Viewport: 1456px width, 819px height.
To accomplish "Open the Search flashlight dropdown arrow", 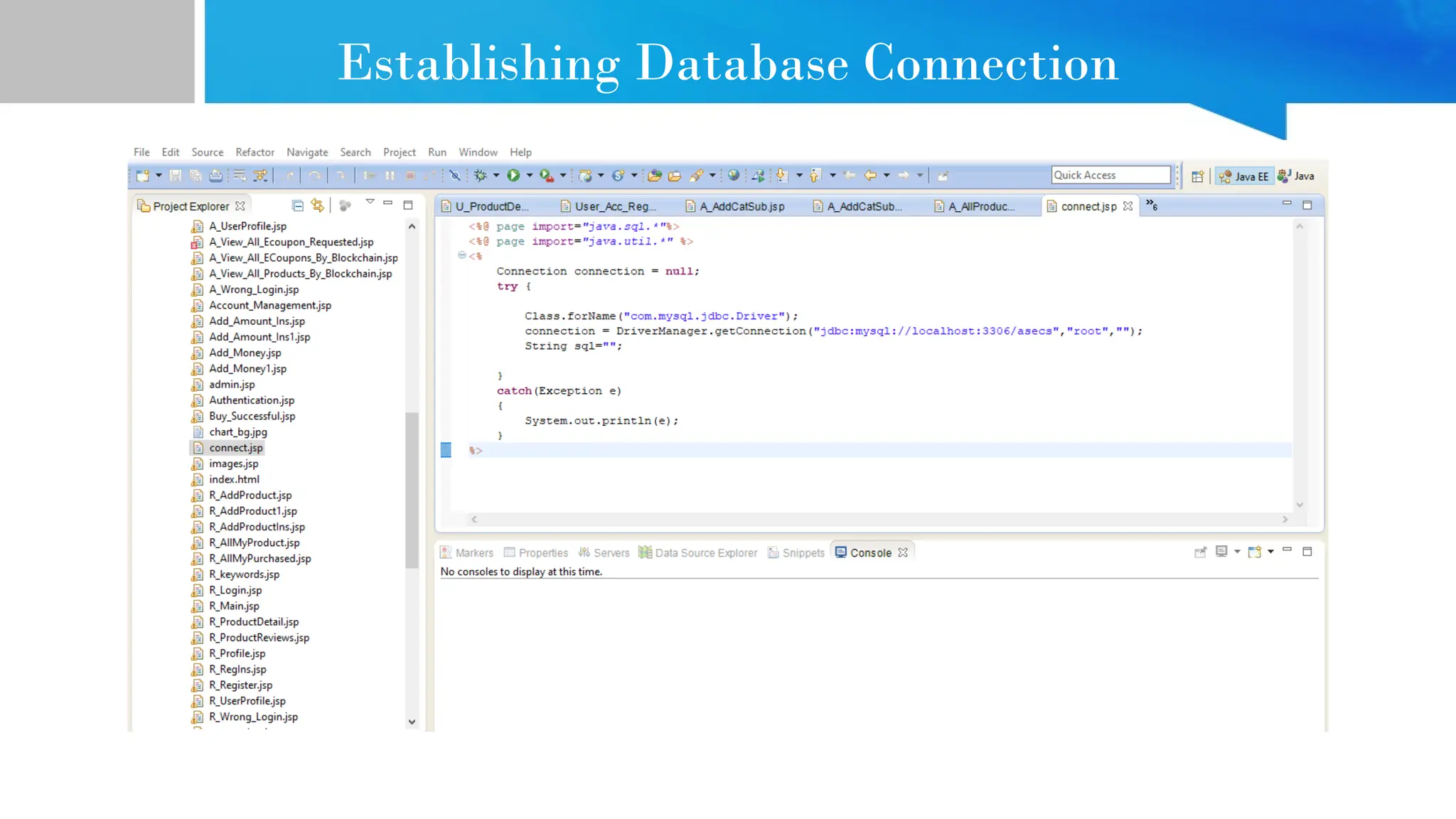I will pyautogui.click(x=712, y=176).
